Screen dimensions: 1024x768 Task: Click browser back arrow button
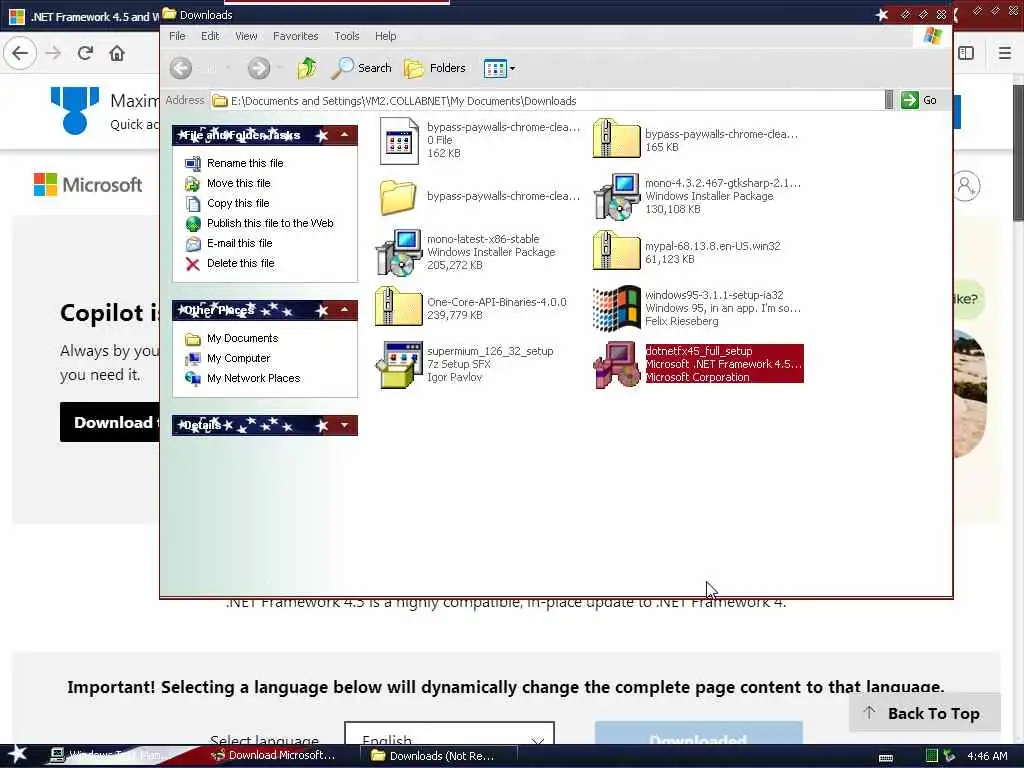tap(20, 53)
